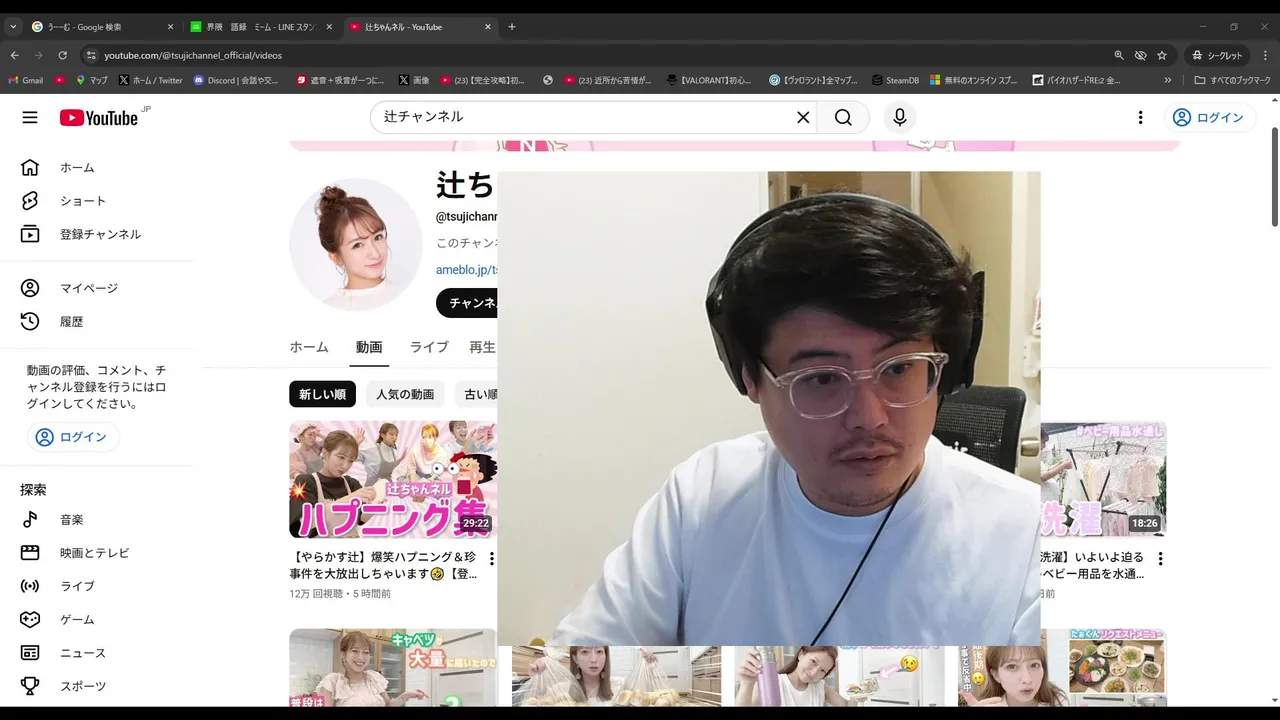Start voice search with the microphone icon
This screenshot has width=1280, height=720.
click(900, 117)
